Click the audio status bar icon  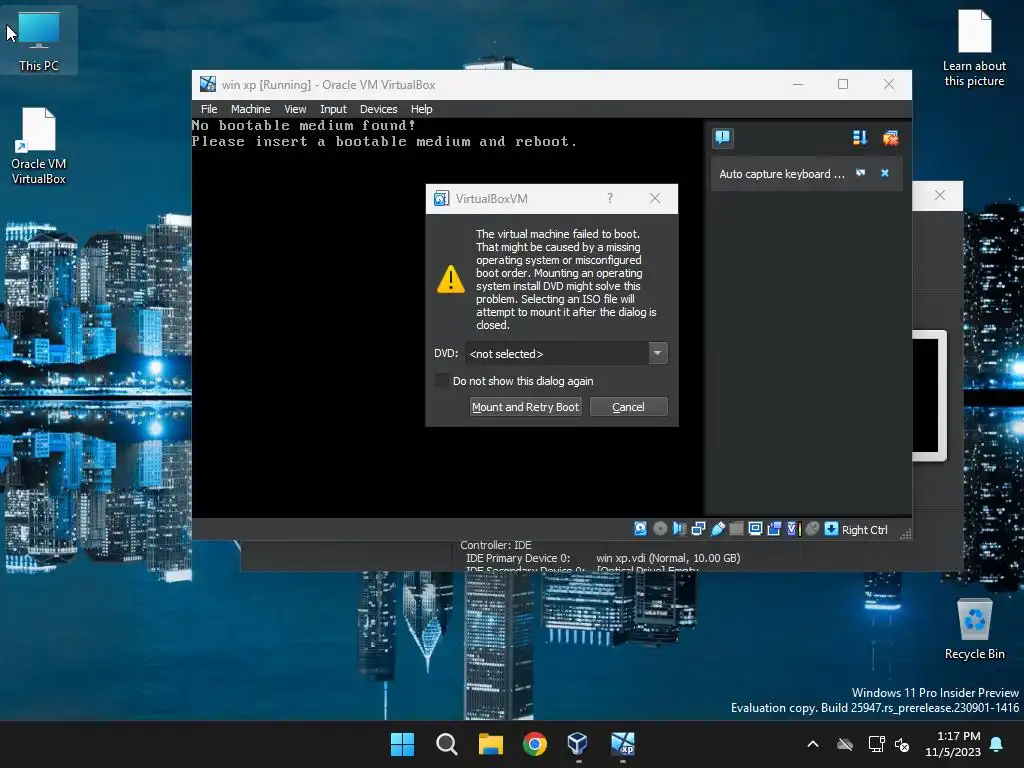[x=679, y=529]
